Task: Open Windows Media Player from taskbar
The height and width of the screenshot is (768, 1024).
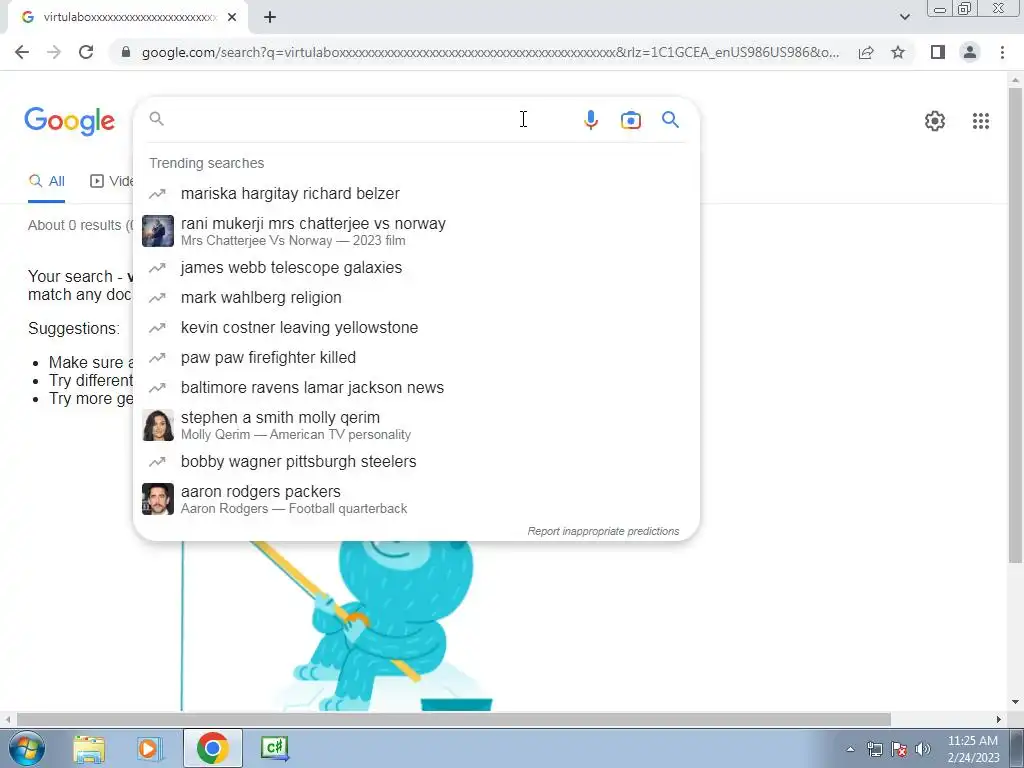Action: coord(150,748)
